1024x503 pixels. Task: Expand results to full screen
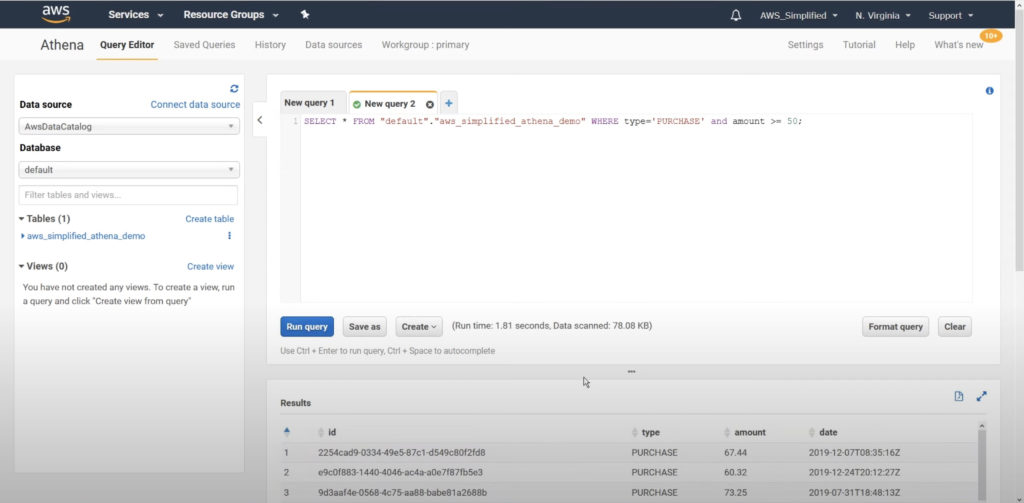[x=981, y=396]
